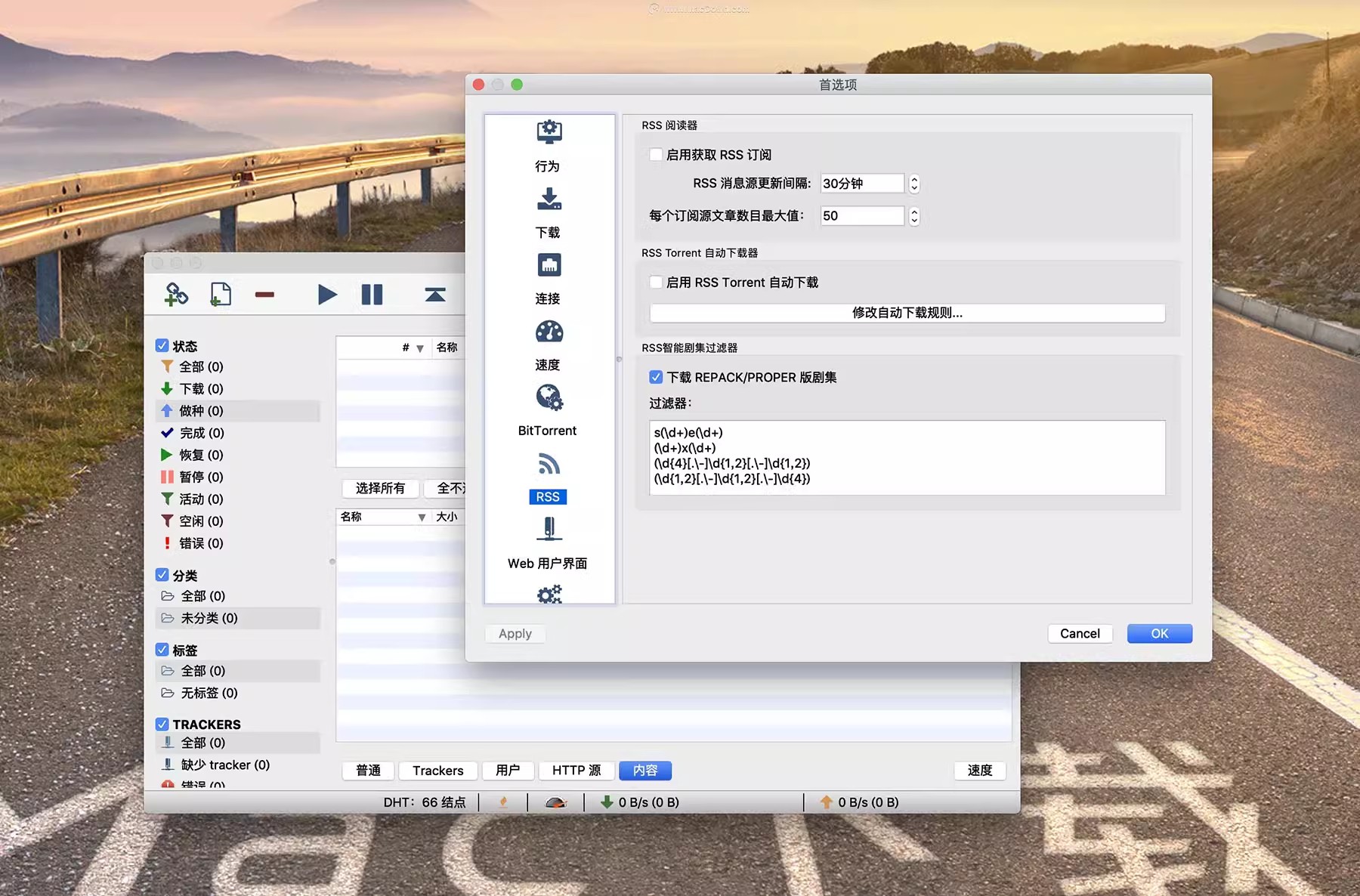Click the pause torrent toolbar icon
Screen dimensions: 1360x896
click(372, 295)
